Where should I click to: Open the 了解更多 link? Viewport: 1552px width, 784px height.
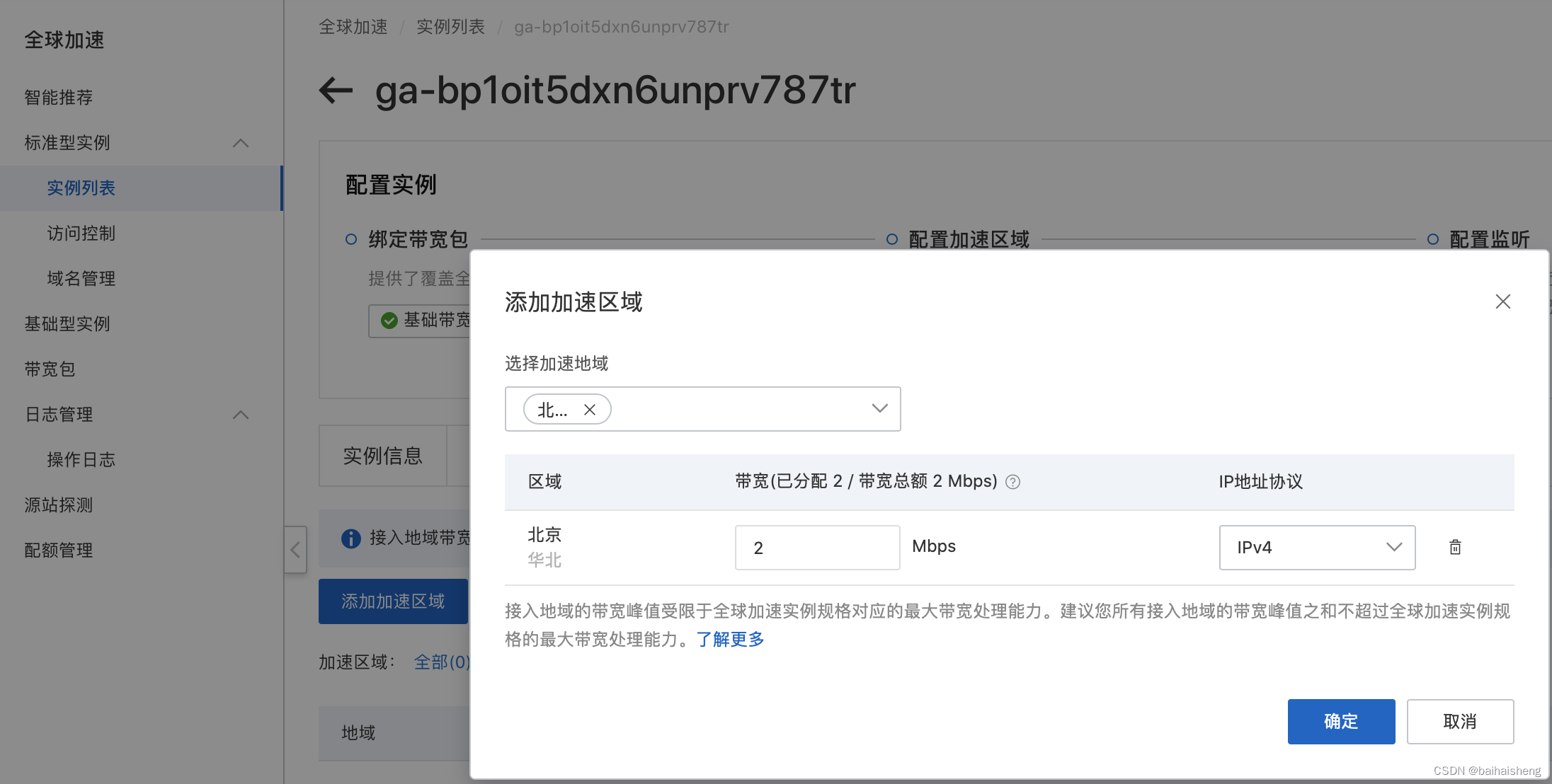click(730, 639)
